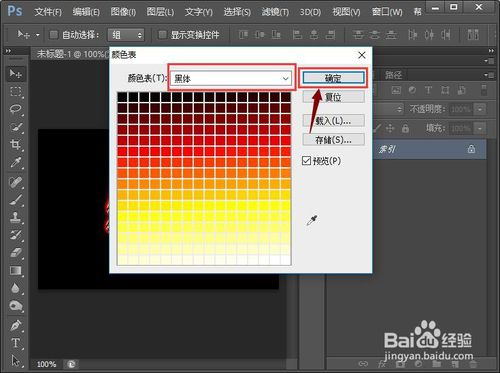Click the 载入(L)... button

pyautogui.click(x=333, y=120)
